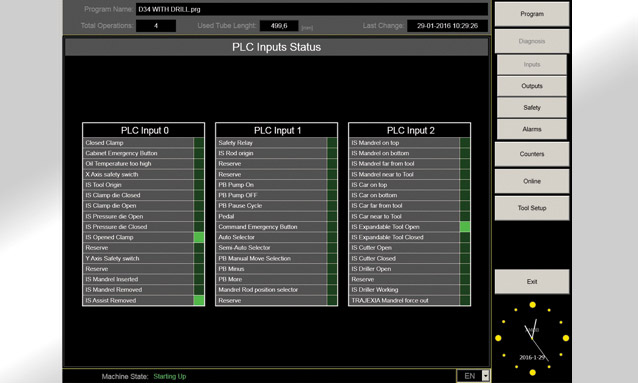
Task: Switch to the Outputs sub-page
Action: coord(532,86)
